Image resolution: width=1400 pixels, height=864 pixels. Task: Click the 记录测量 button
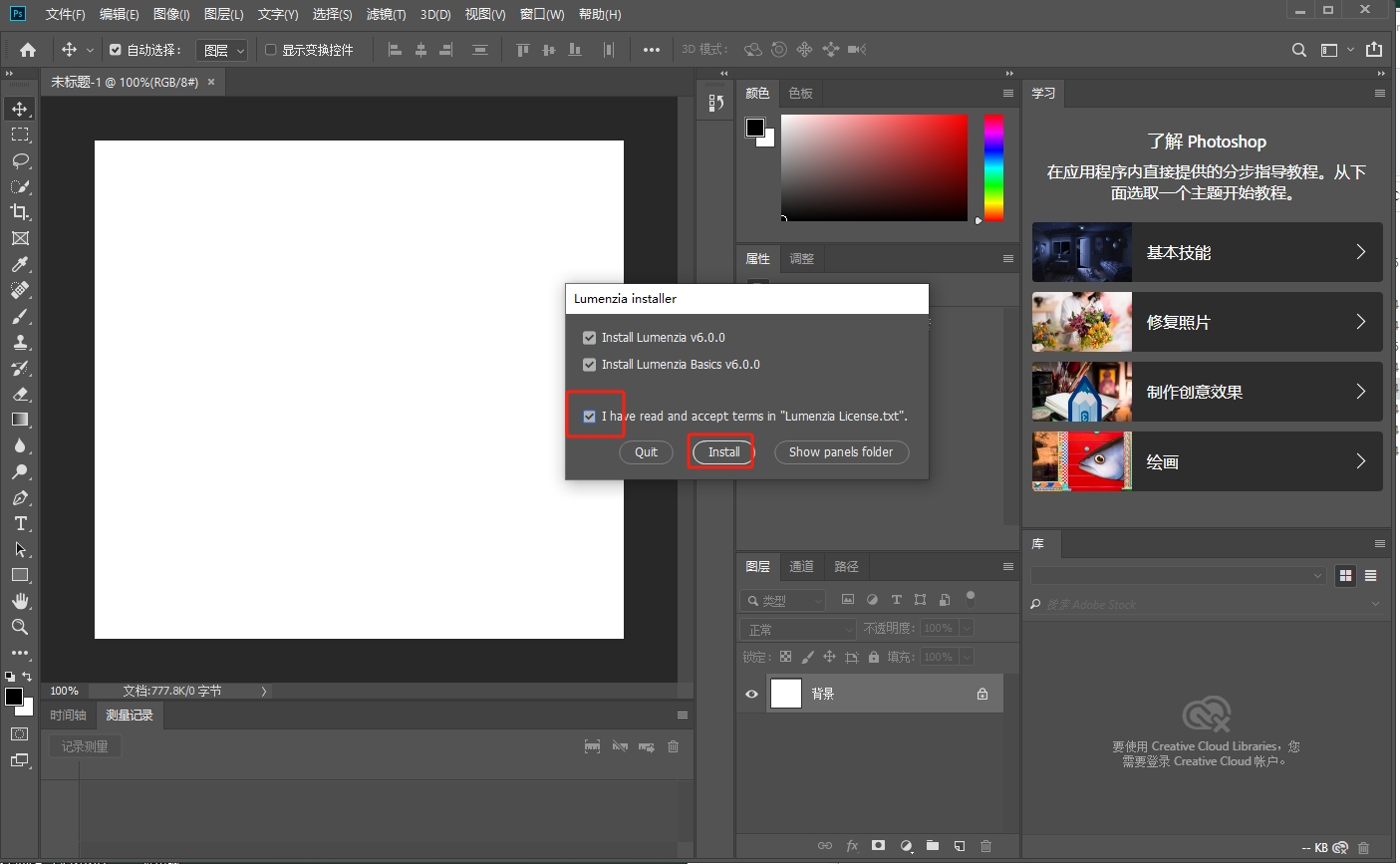(85, 746)
